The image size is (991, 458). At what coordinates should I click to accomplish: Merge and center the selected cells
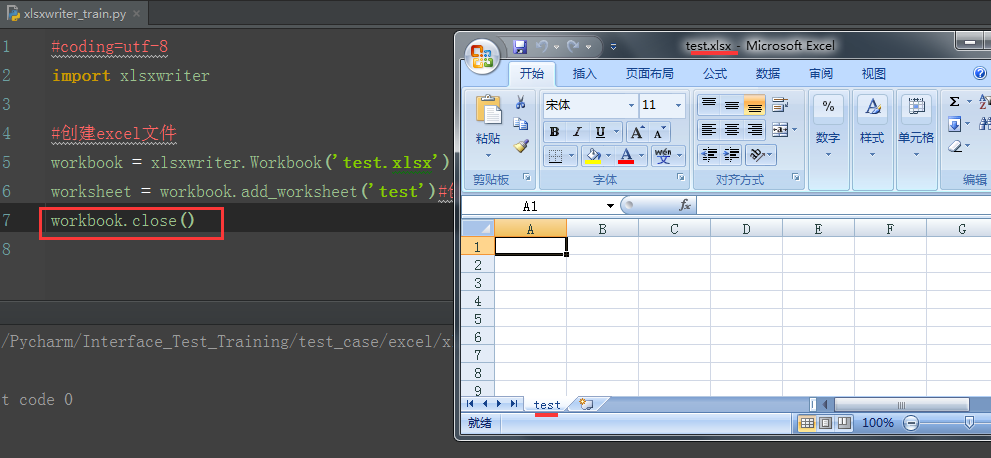(x=781, y=130)
